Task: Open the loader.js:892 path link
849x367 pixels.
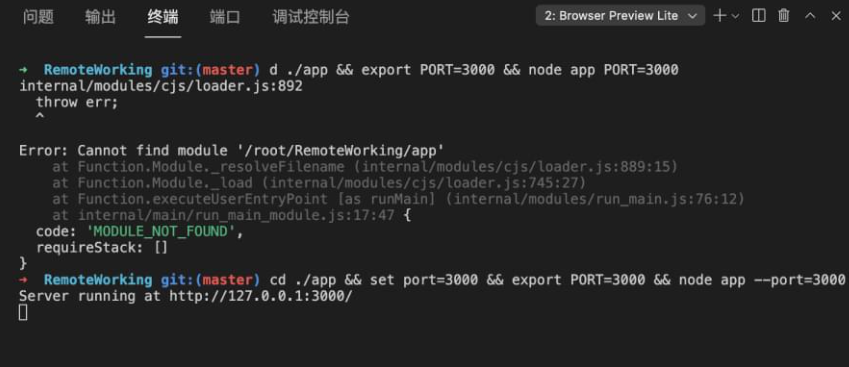Action: point(161,86)
